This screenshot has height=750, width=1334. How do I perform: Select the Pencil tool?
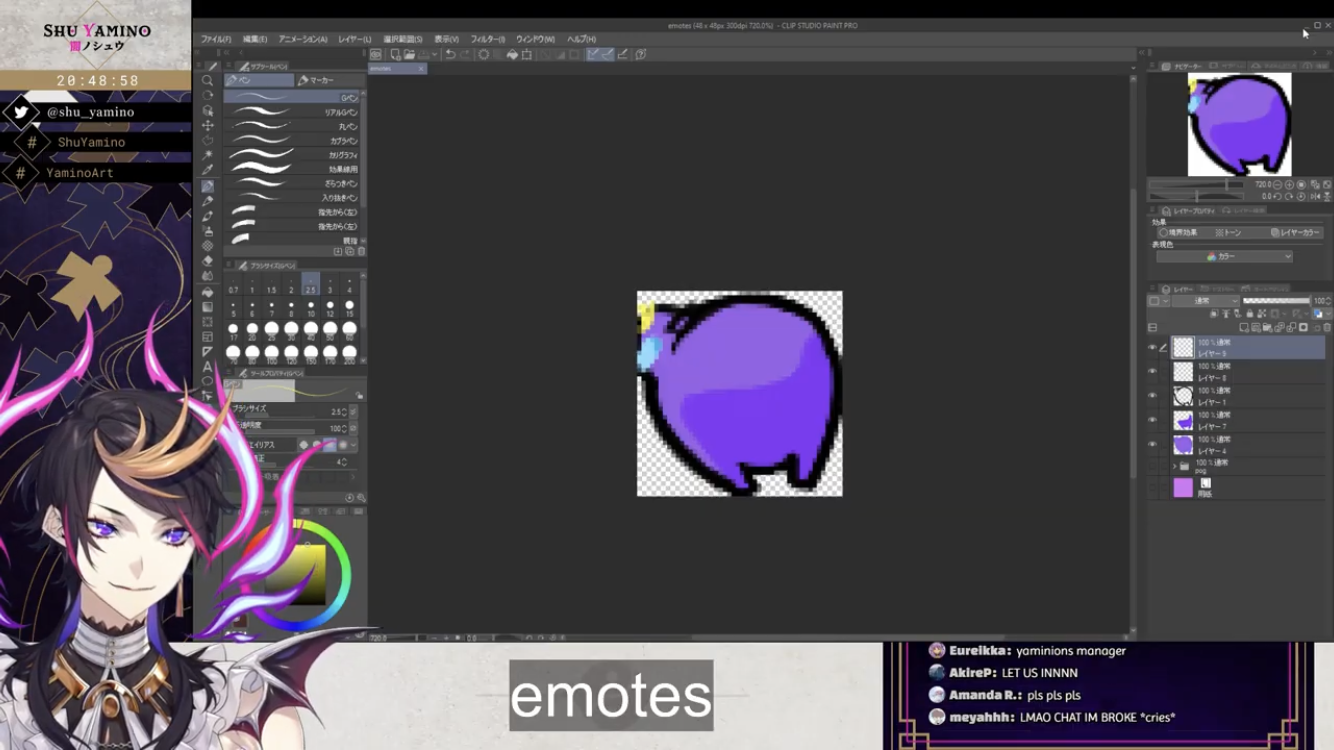[x=207, y=201]
